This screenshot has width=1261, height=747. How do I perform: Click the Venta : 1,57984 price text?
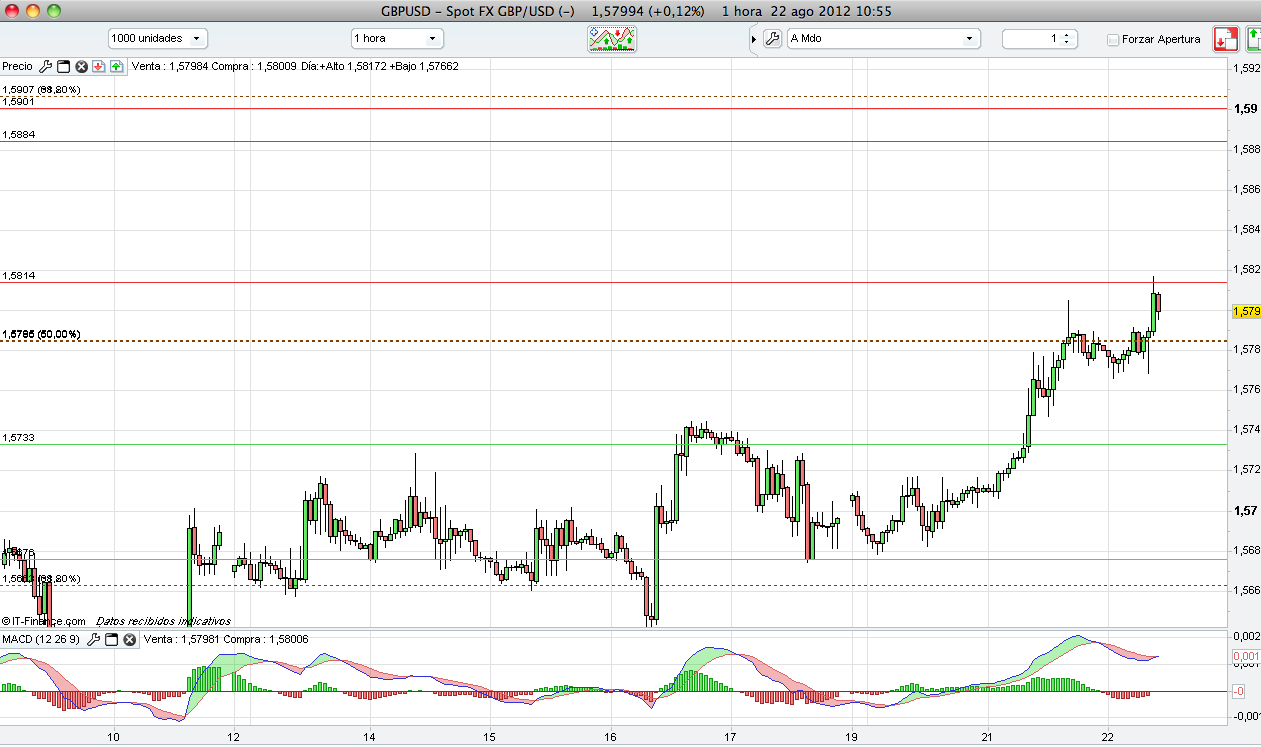171,66
